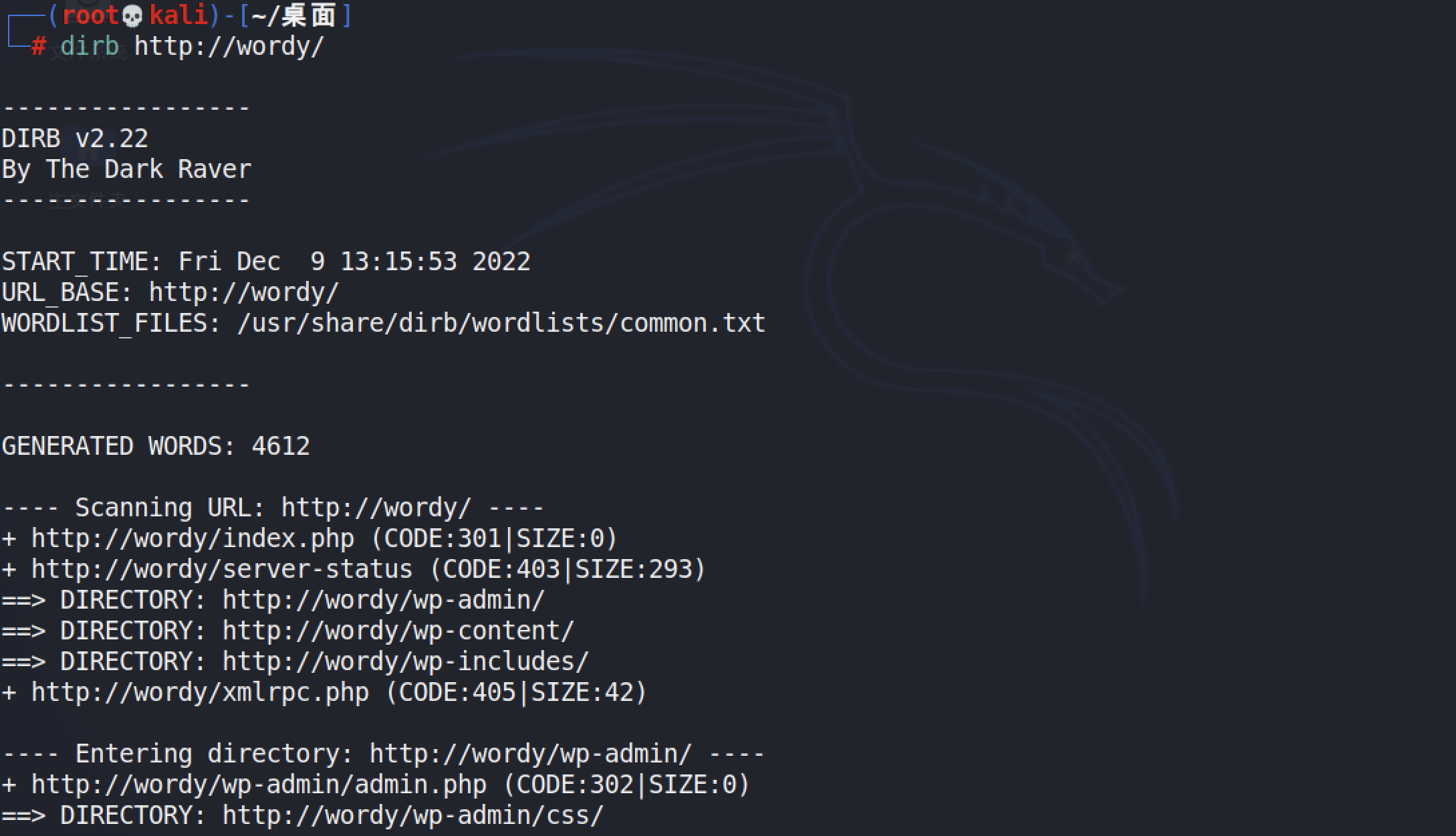Click the skull icon in the prompt

pos(132,16)
